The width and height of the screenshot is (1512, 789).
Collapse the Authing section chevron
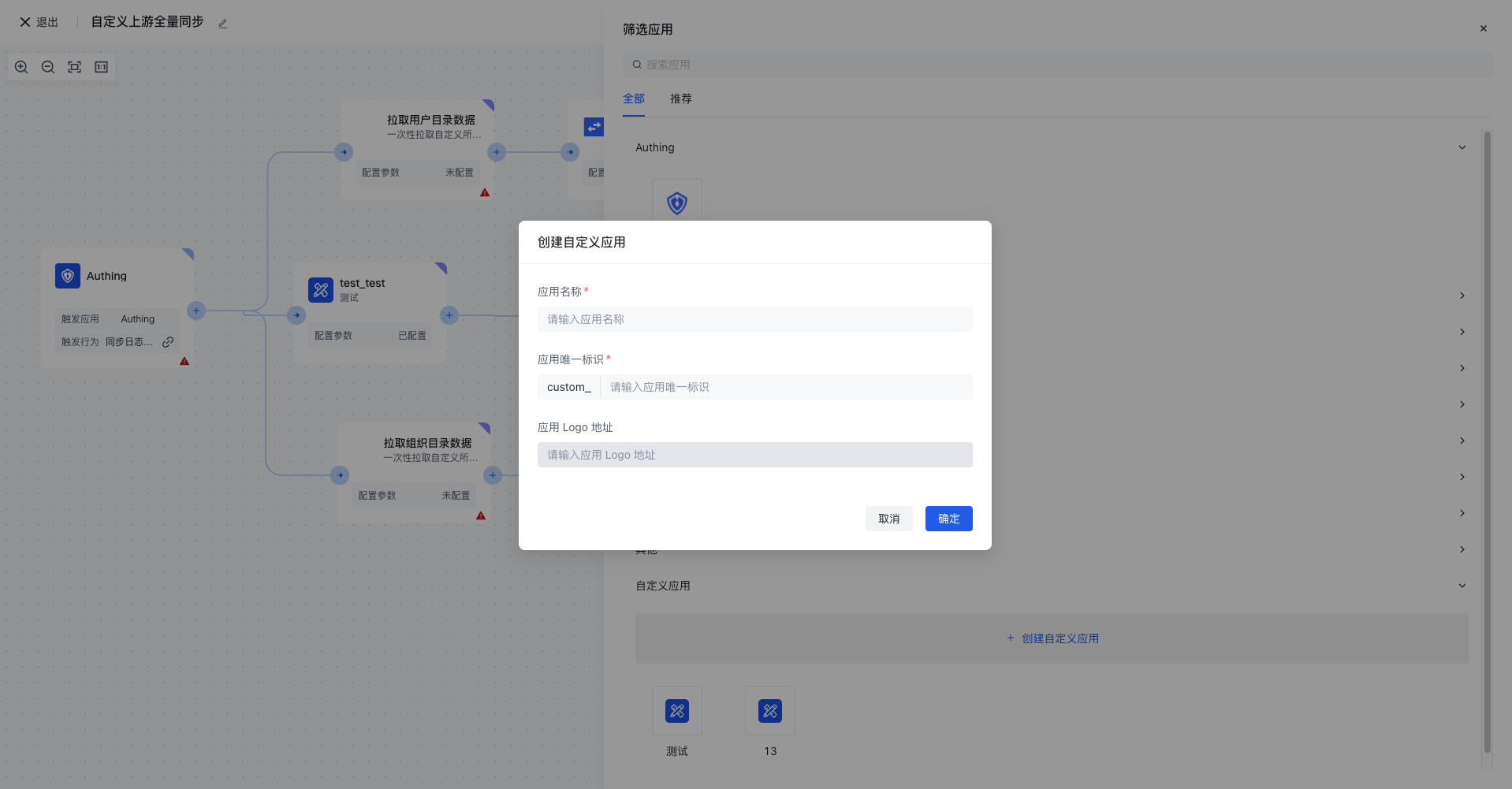point(1462,147)
